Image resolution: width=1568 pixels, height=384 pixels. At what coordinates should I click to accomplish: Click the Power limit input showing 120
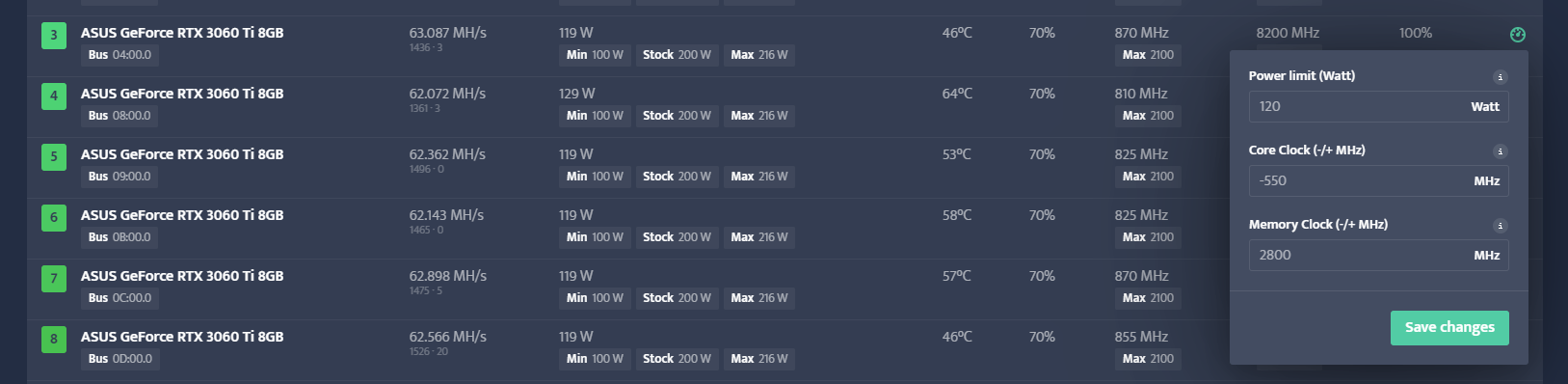point(1378,106)
